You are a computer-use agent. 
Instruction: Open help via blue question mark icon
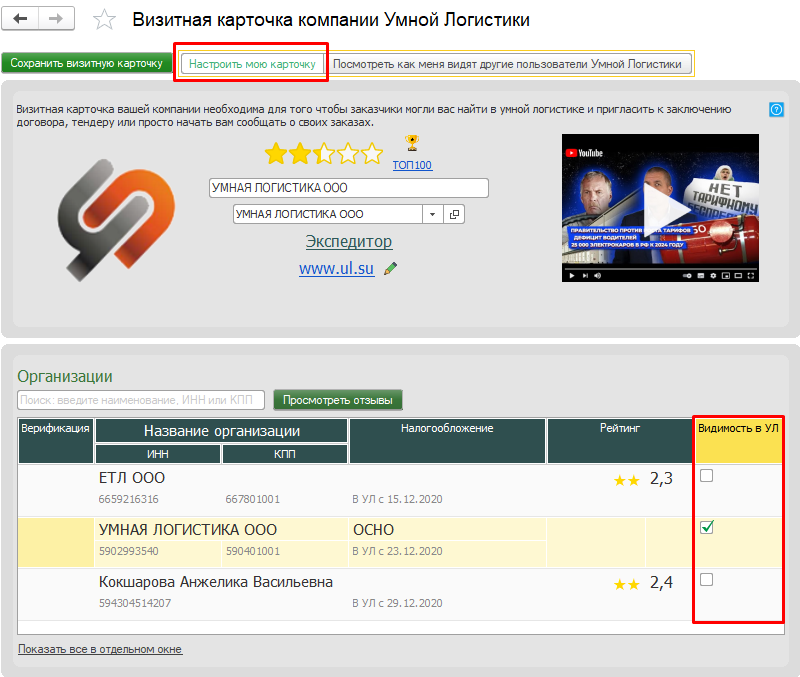coord(776,109)
